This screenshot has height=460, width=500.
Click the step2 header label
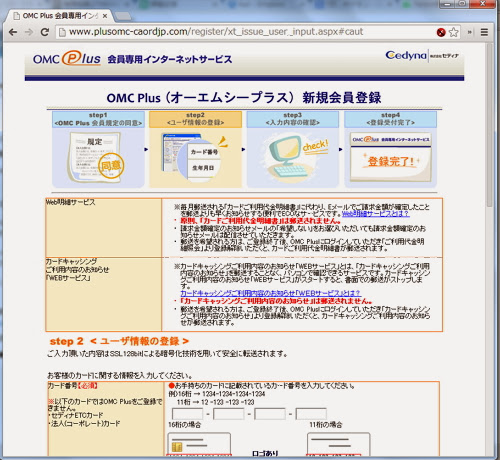[x=195, y=119]
